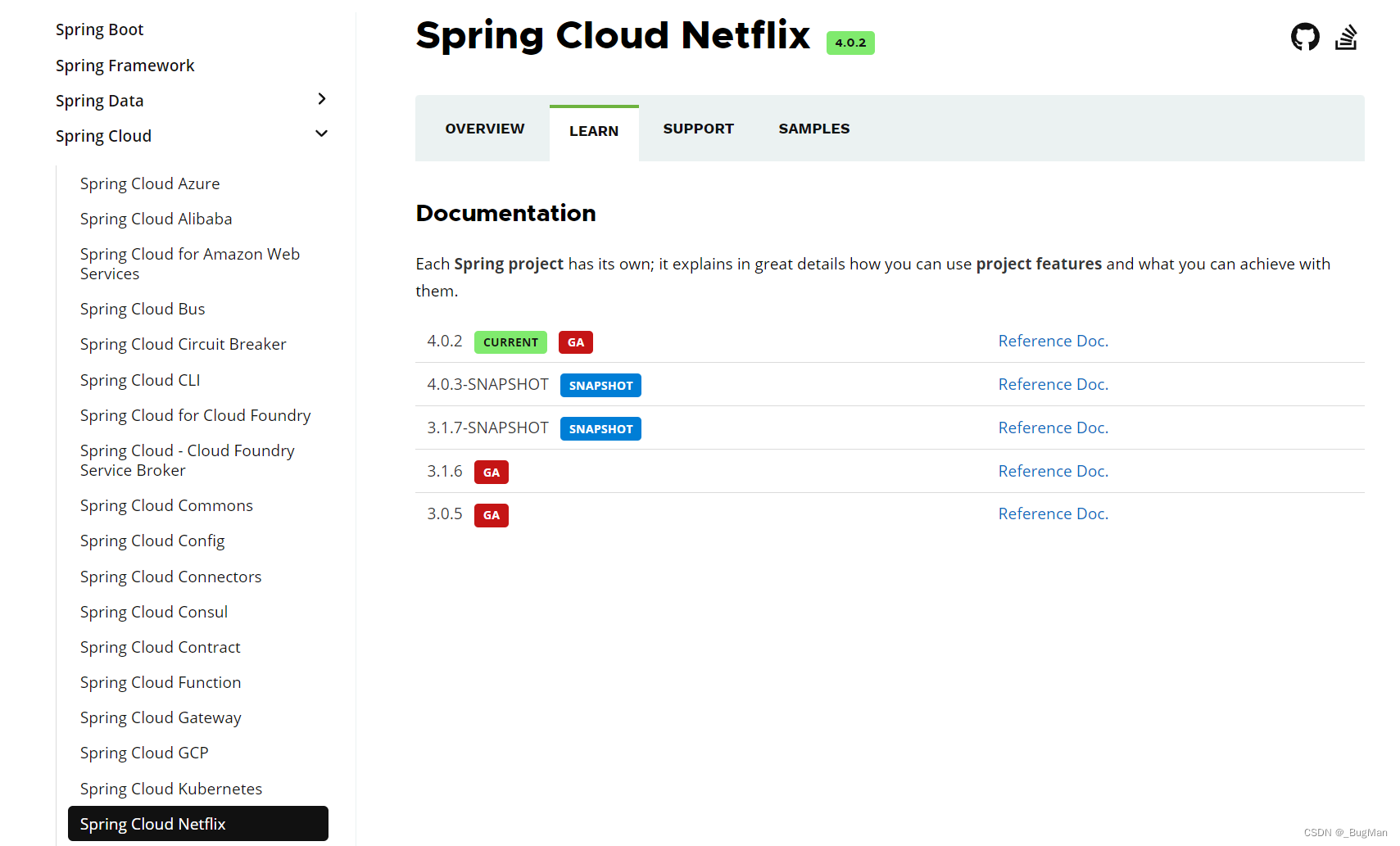Collapse the Spring Cloud chevron

322,133
